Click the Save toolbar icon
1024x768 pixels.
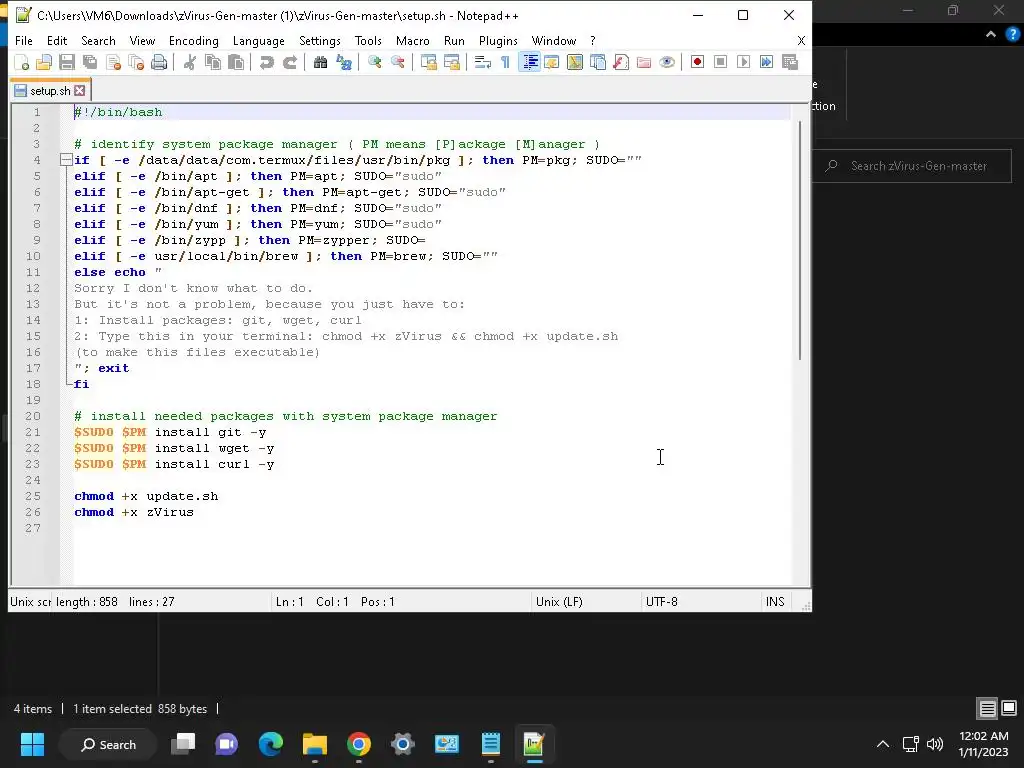pyautogui.click(x=67, y=62)
